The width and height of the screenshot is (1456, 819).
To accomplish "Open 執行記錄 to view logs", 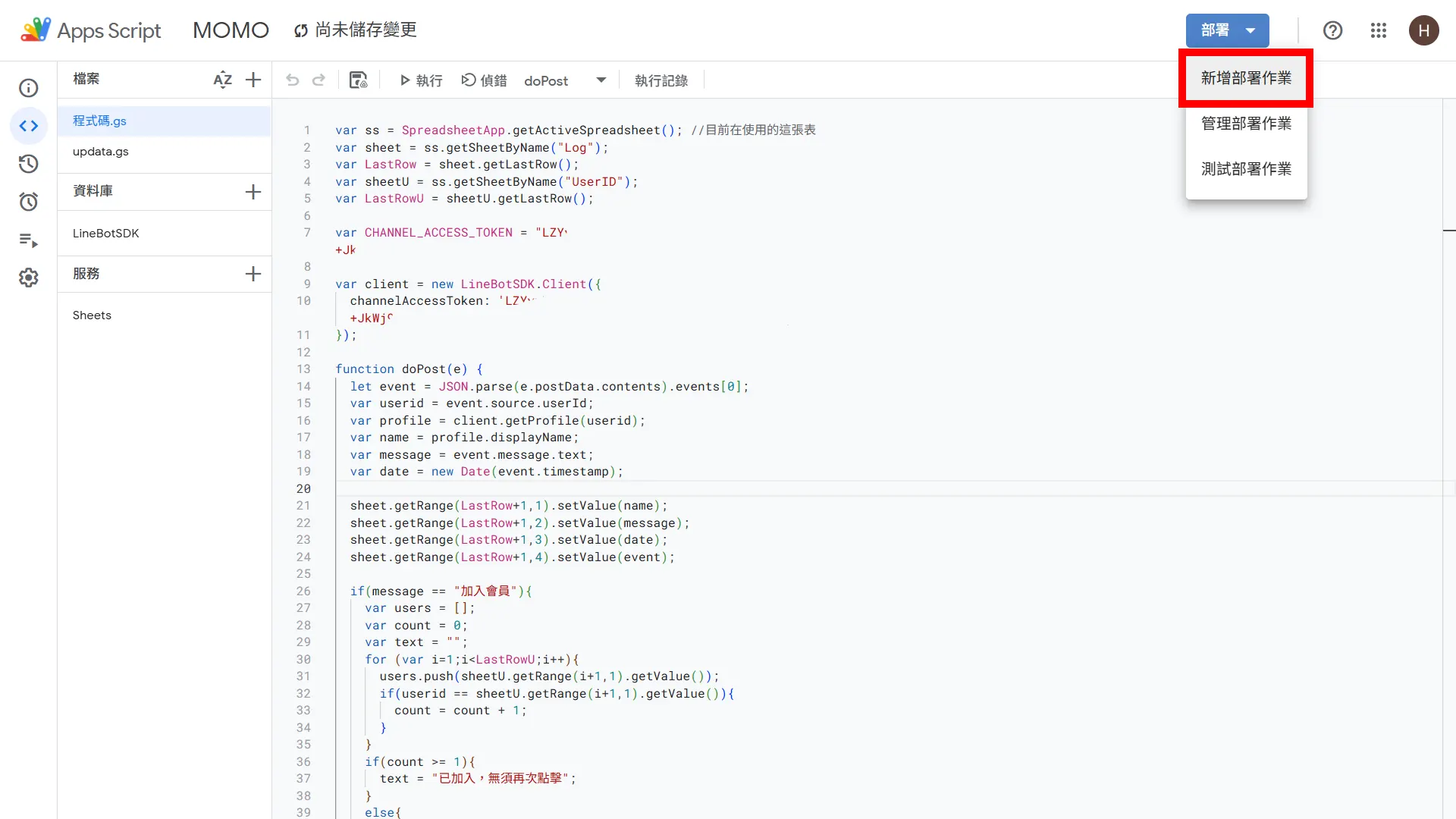I will pos(661,80).
